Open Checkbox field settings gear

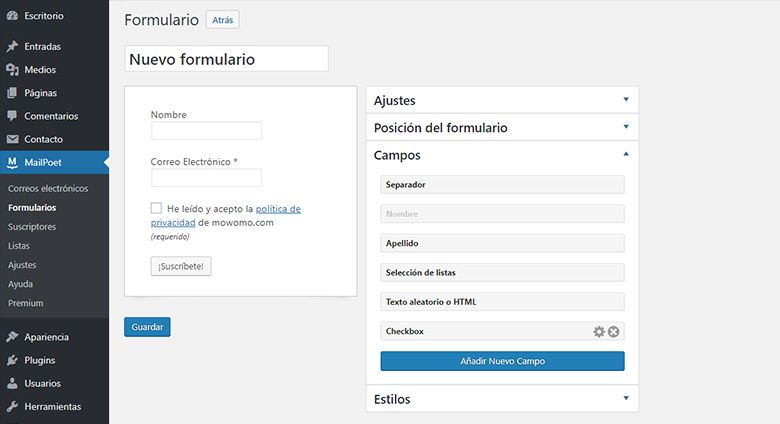click(x=599, y=331)
